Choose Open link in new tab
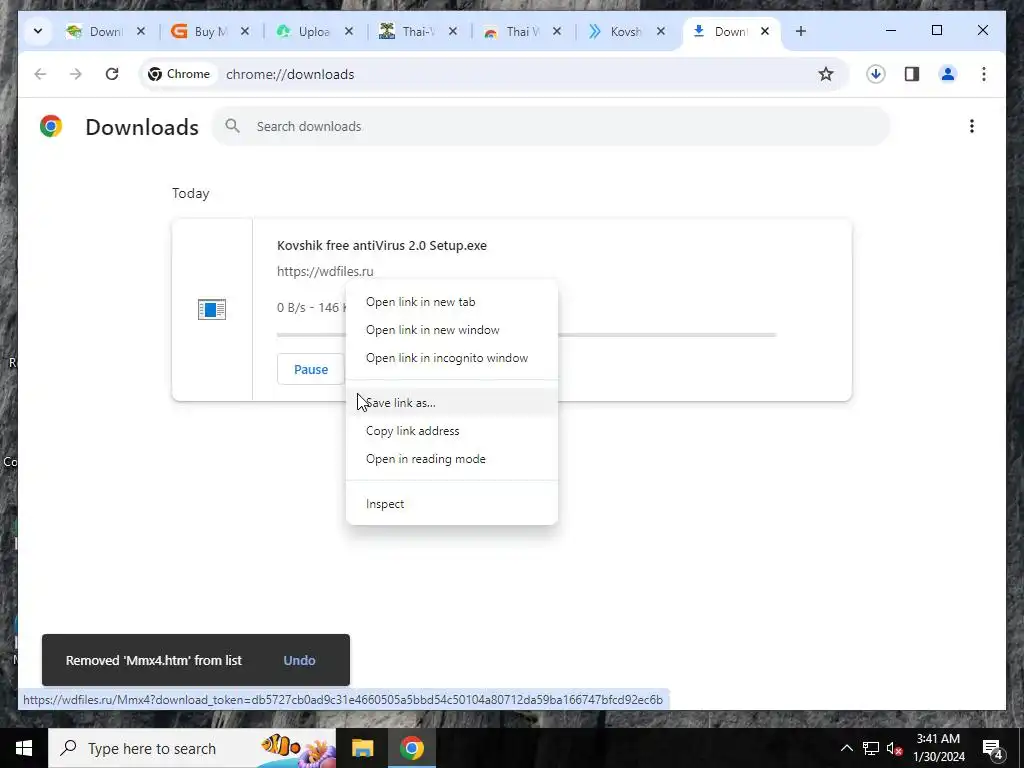Screen dimensions: 1024x768 (x=452, y=302)
